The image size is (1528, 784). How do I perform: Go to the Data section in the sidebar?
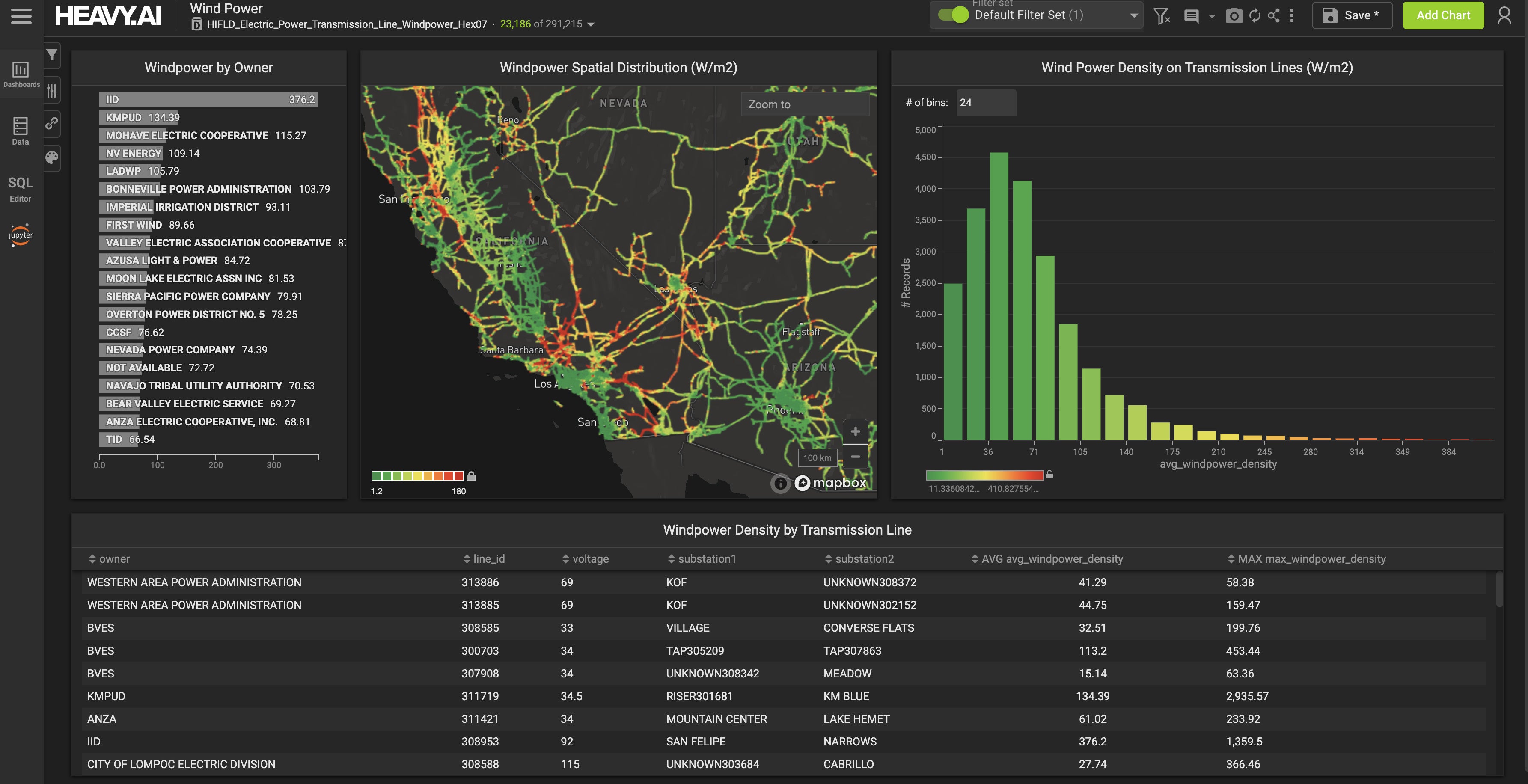point(21,131)
